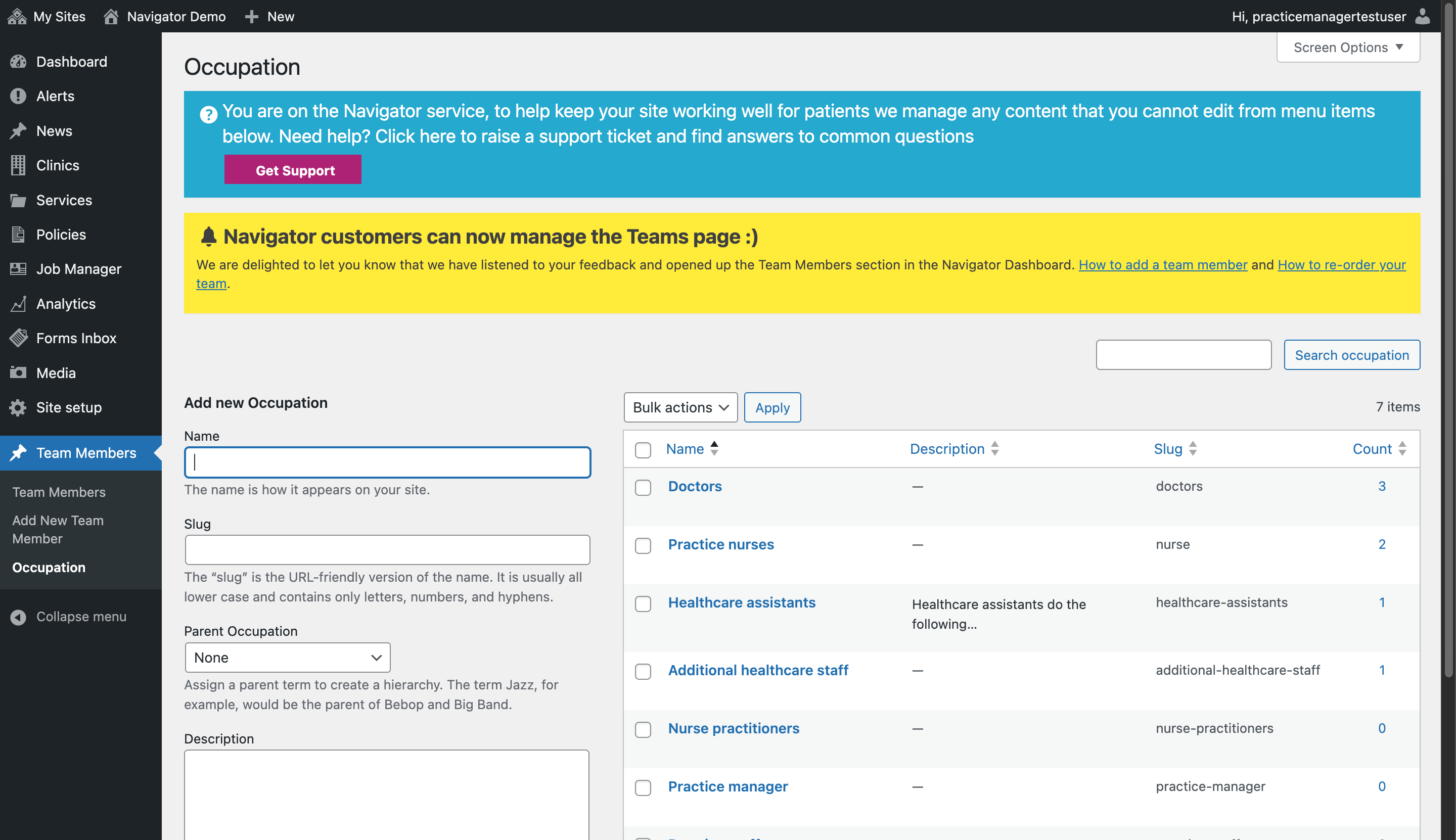Click the Analytics chart icon
The width and height of the screenshot is (1456, 840).
(x=19, y=303)
